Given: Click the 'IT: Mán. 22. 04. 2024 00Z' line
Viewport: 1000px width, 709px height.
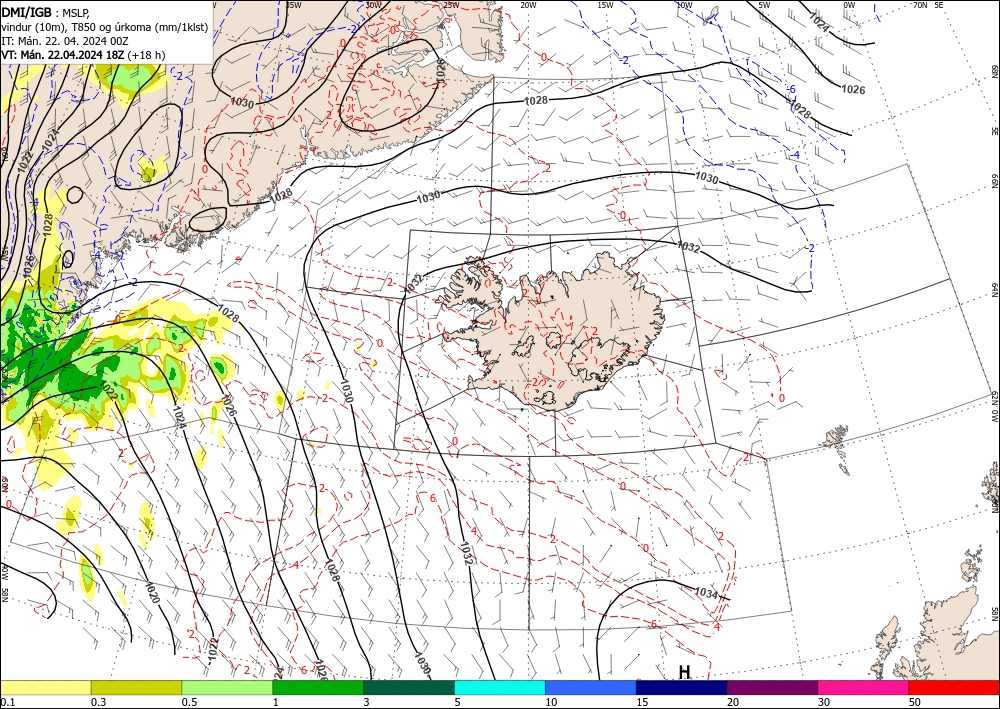Looking at the screenshot, I should pos(65,41).
